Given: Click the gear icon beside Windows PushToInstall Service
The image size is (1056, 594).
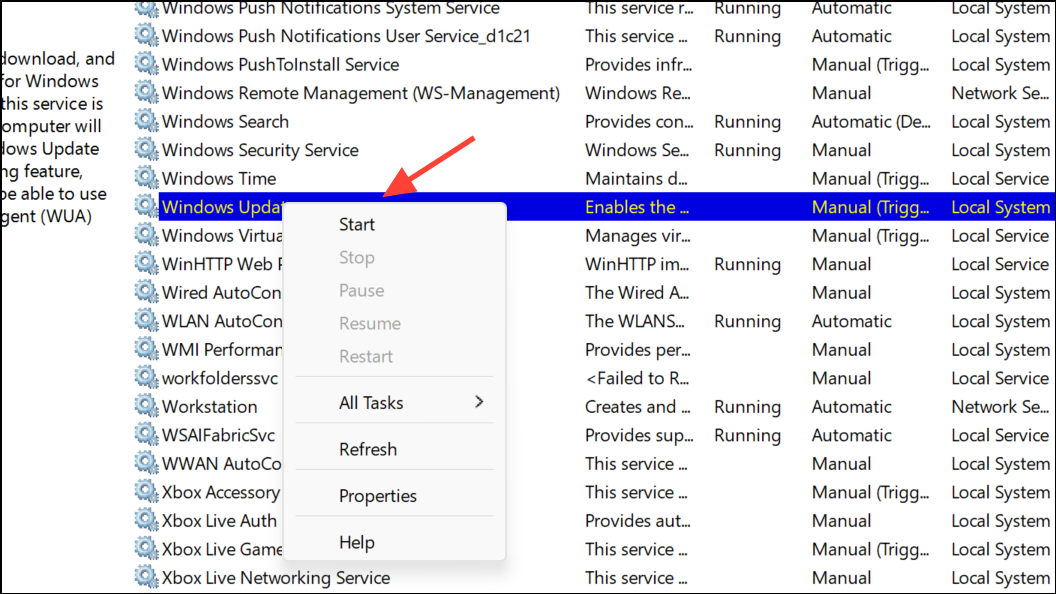Looking at the screenshot, I should click(x=146, y=64).
